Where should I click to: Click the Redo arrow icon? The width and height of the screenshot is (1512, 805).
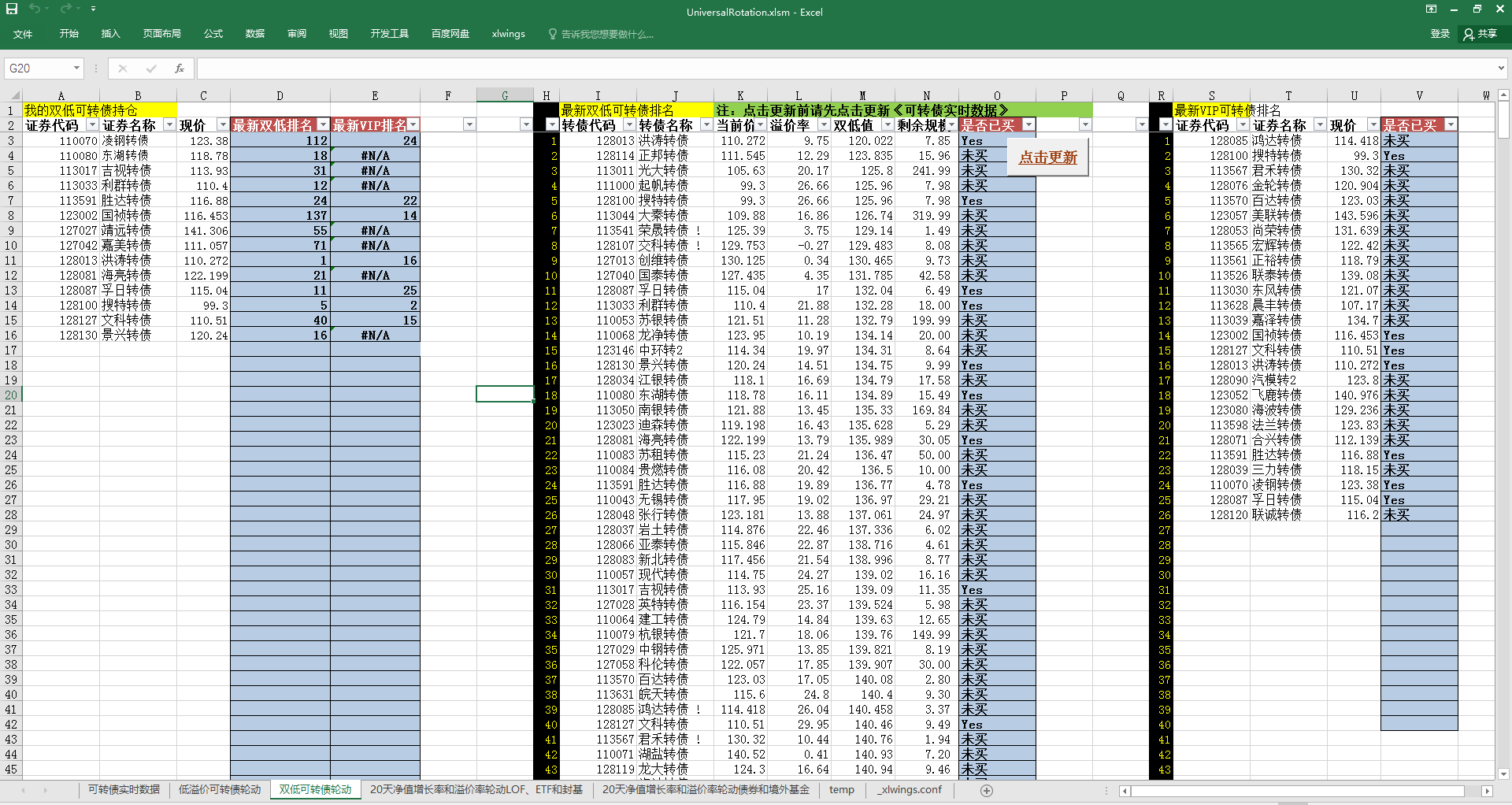pos(66,9)
